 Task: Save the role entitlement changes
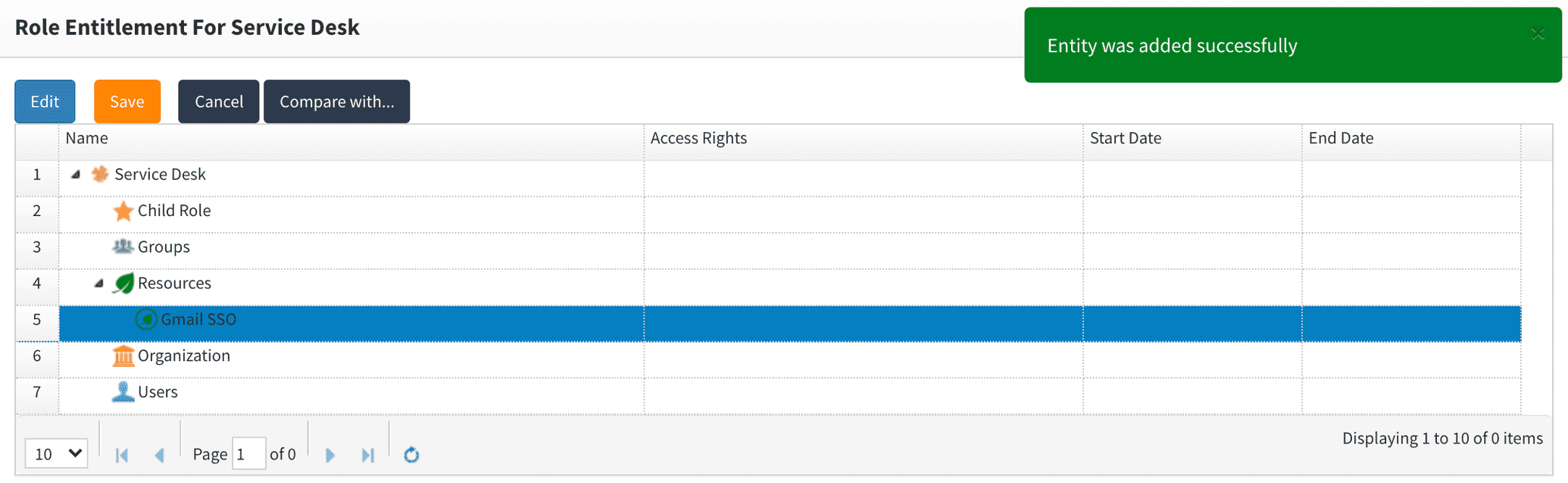[127, 102]
